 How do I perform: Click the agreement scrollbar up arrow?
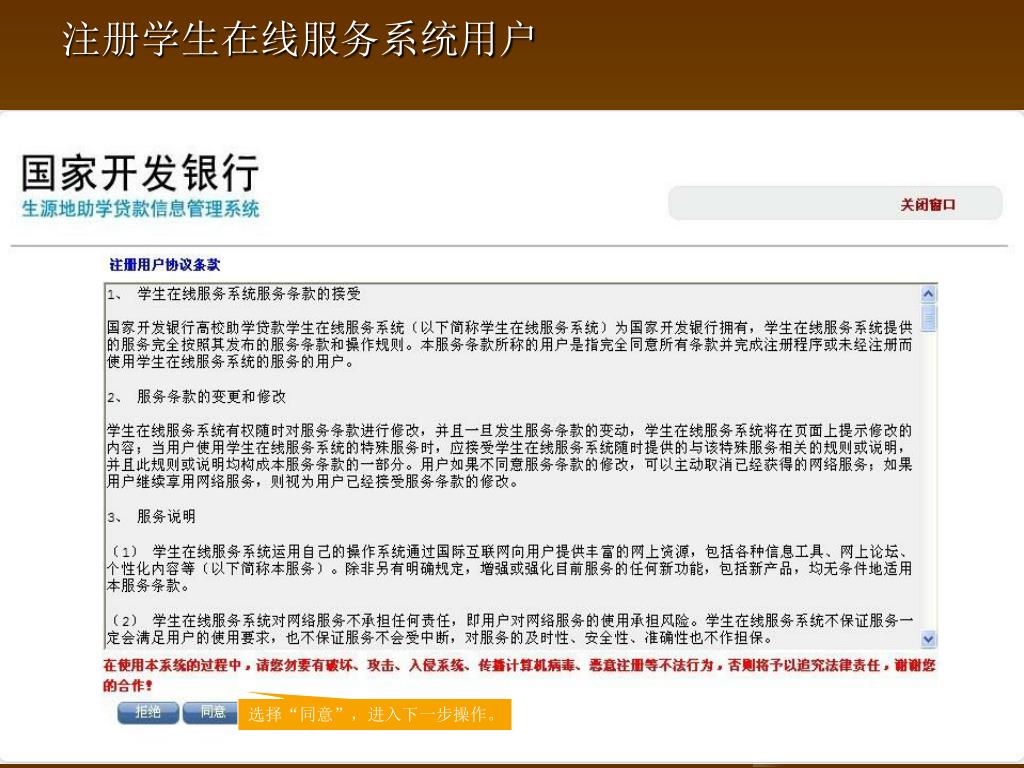pos(928,294)
